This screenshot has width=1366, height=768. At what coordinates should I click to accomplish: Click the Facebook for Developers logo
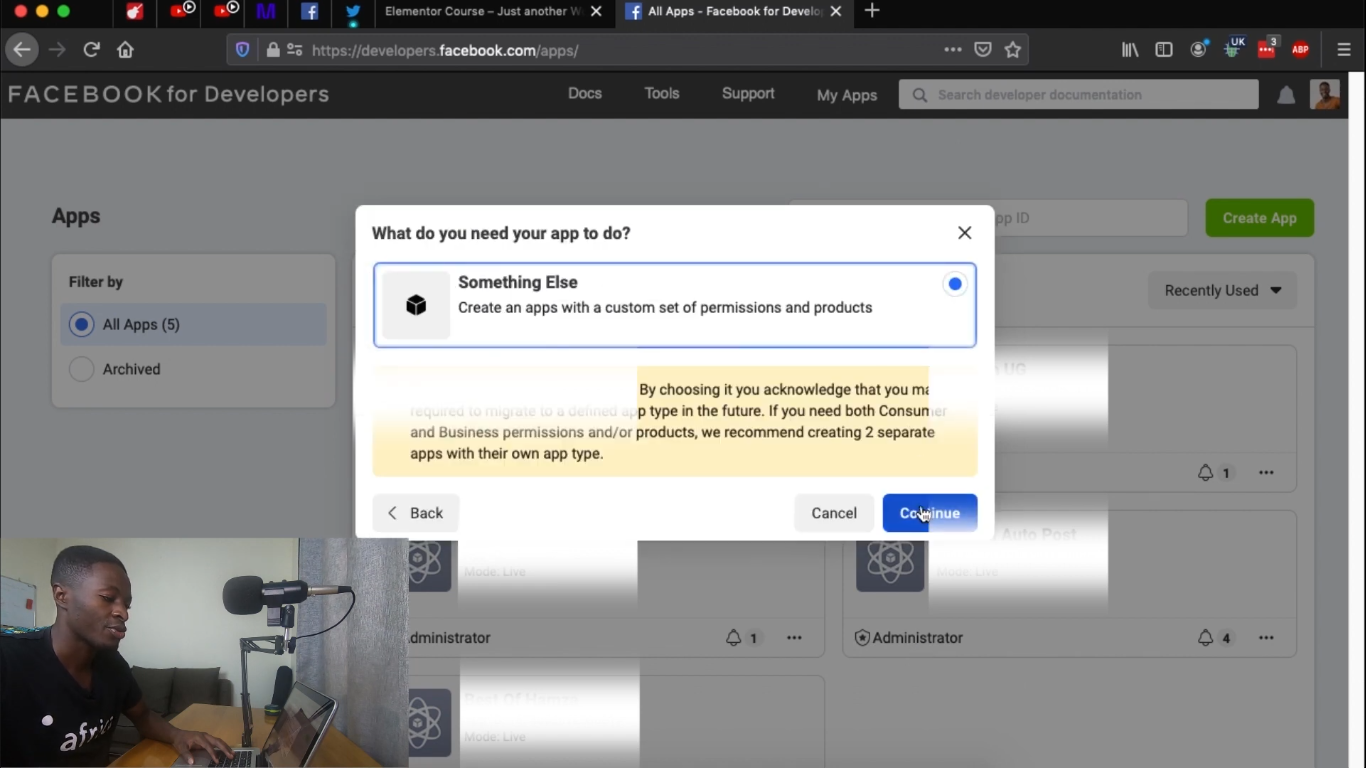pos(168,94)
